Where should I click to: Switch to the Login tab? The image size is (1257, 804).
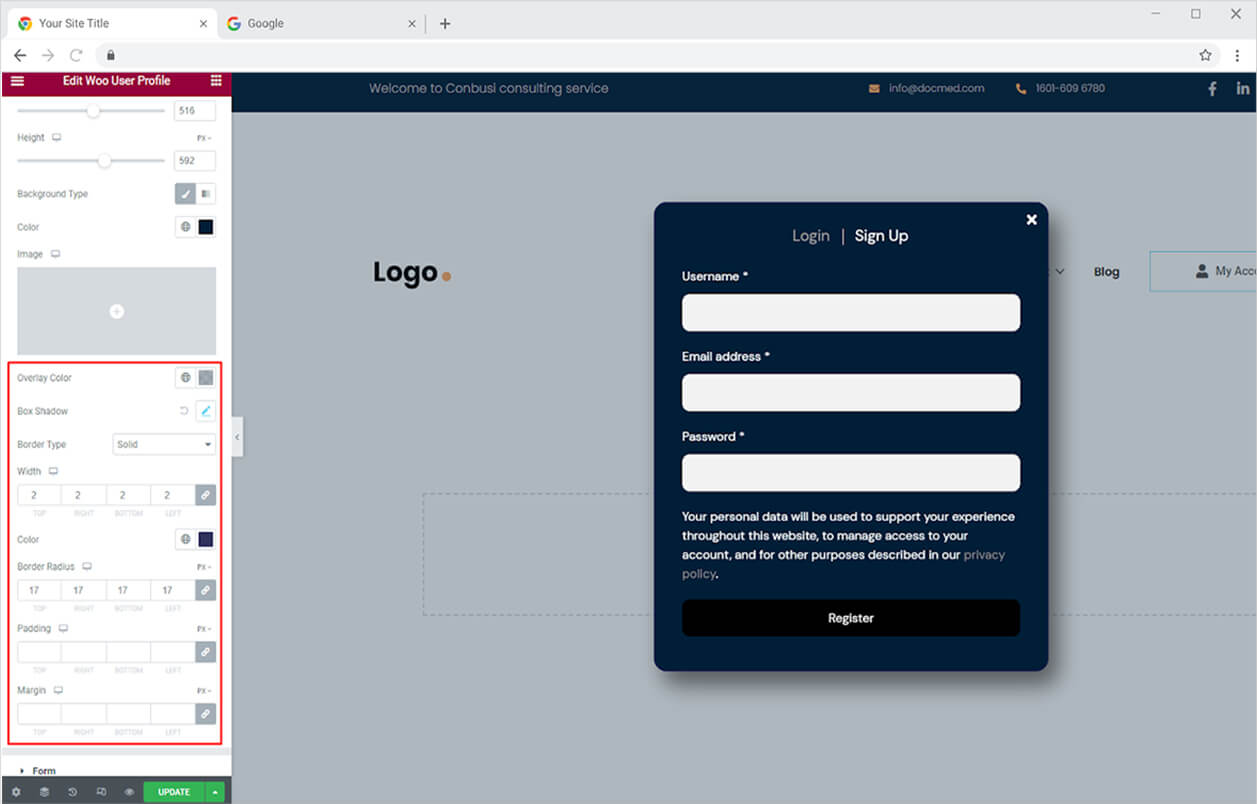811,236
